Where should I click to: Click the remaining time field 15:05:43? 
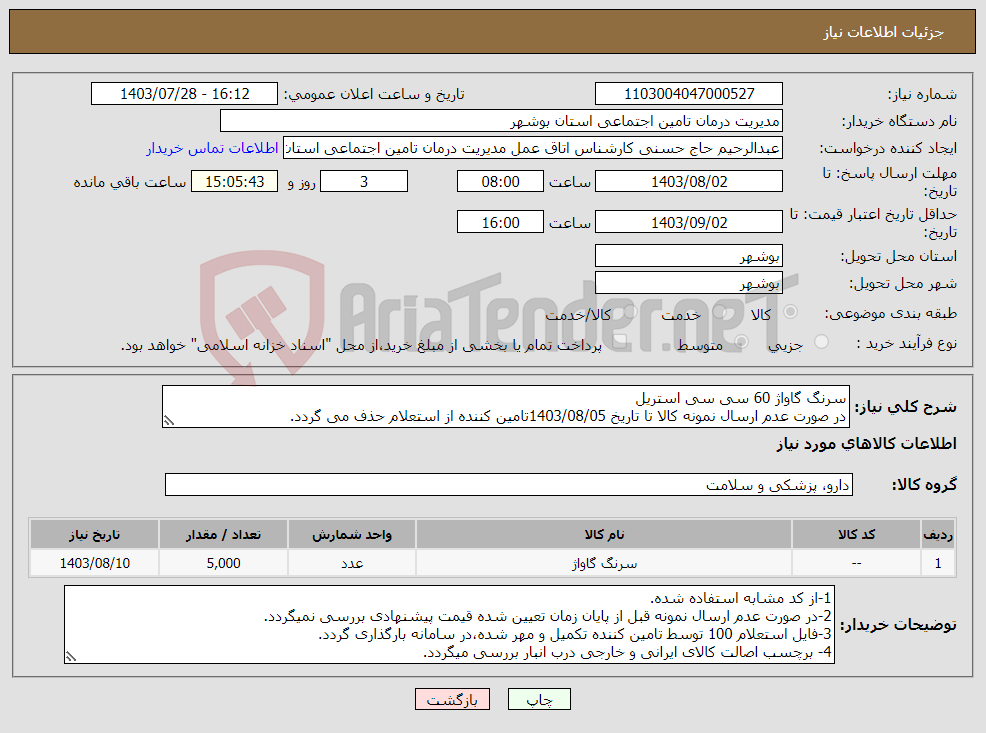234,181
